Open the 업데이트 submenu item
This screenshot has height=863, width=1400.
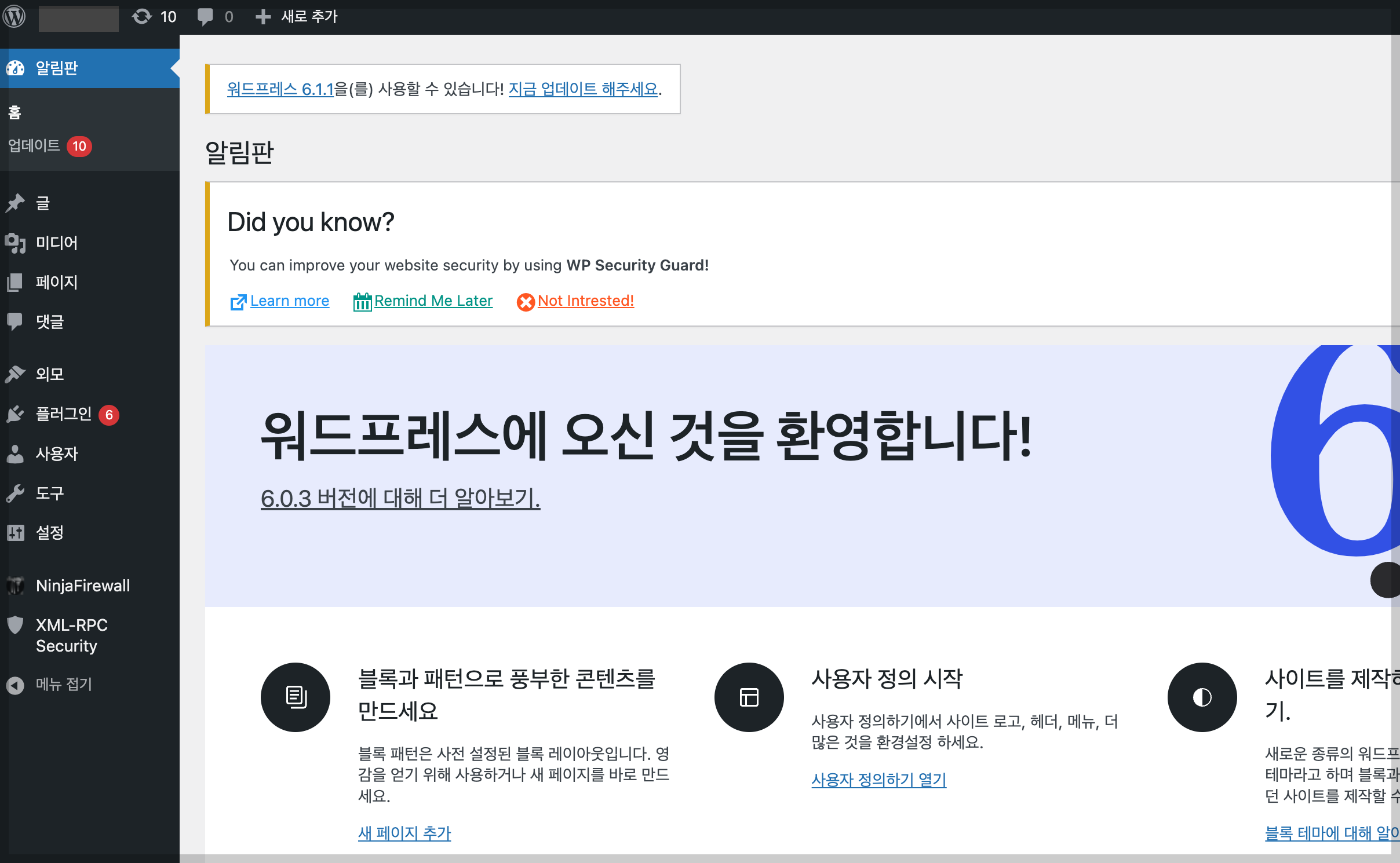35,145
